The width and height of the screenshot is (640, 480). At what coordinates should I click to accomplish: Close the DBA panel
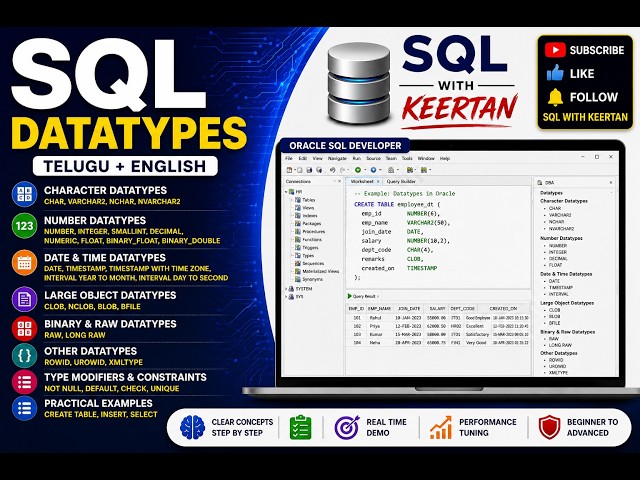(611, 182)
